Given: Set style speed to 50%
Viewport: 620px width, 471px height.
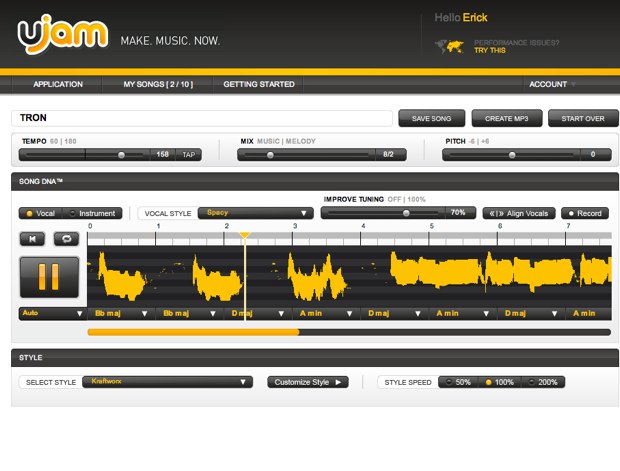Looking at the screenshot, I should (458, 382).
